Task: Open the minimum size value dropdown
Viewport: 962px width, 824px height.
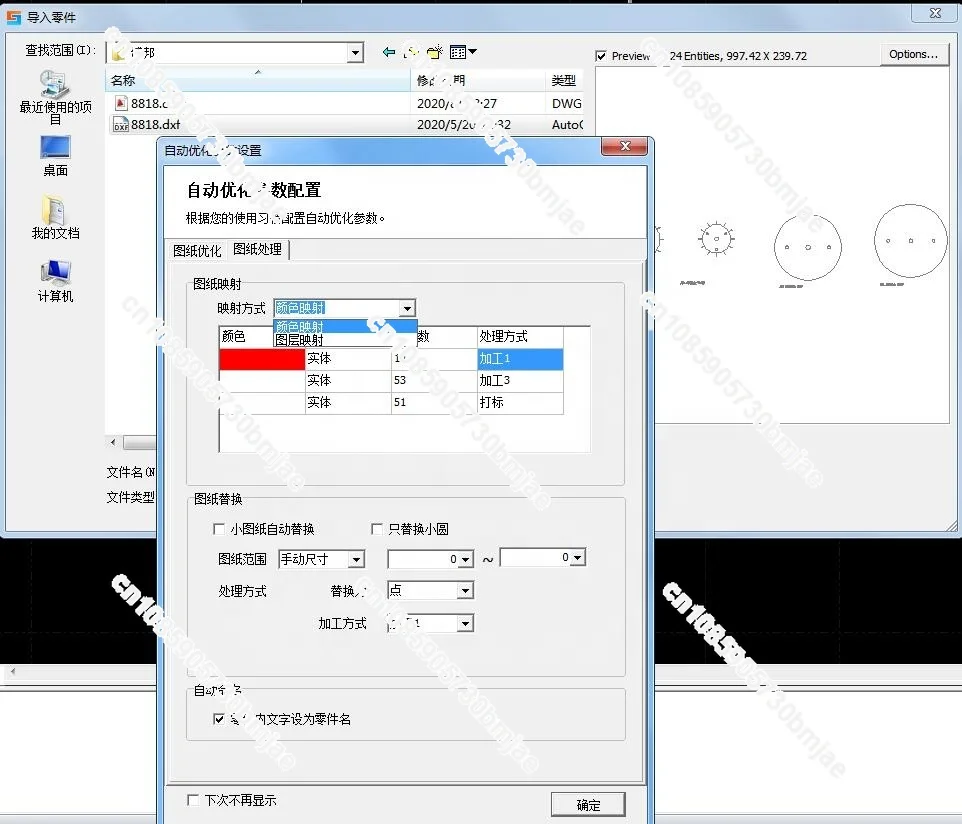Action: point(466,559)
